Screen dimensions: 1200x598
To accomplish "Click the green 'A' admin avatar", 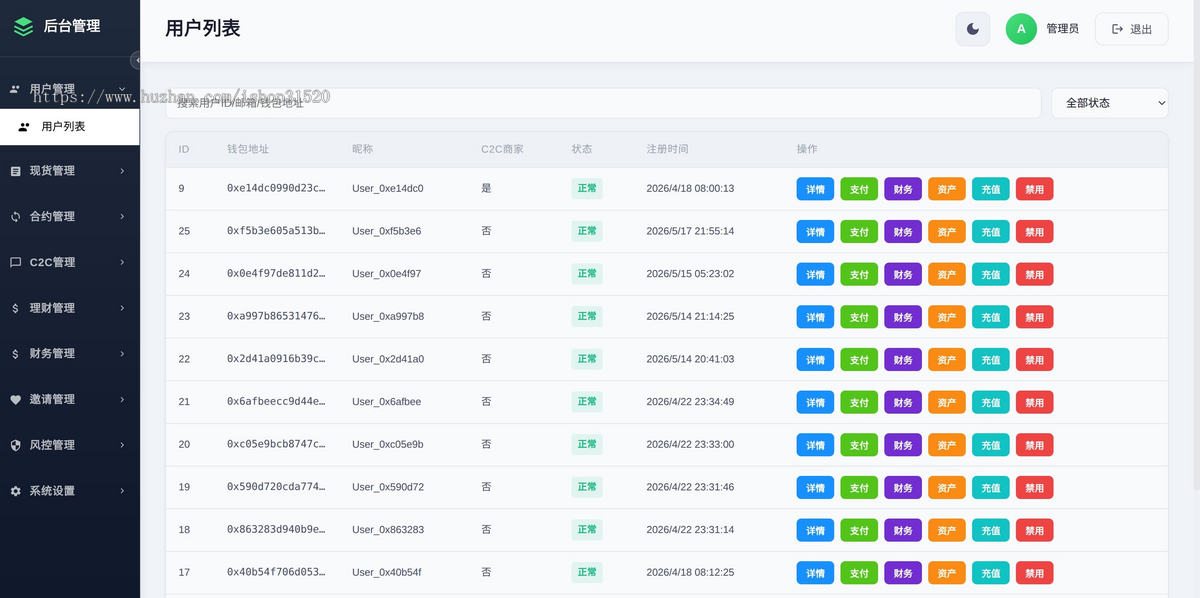I will (x=1021, y=29).
